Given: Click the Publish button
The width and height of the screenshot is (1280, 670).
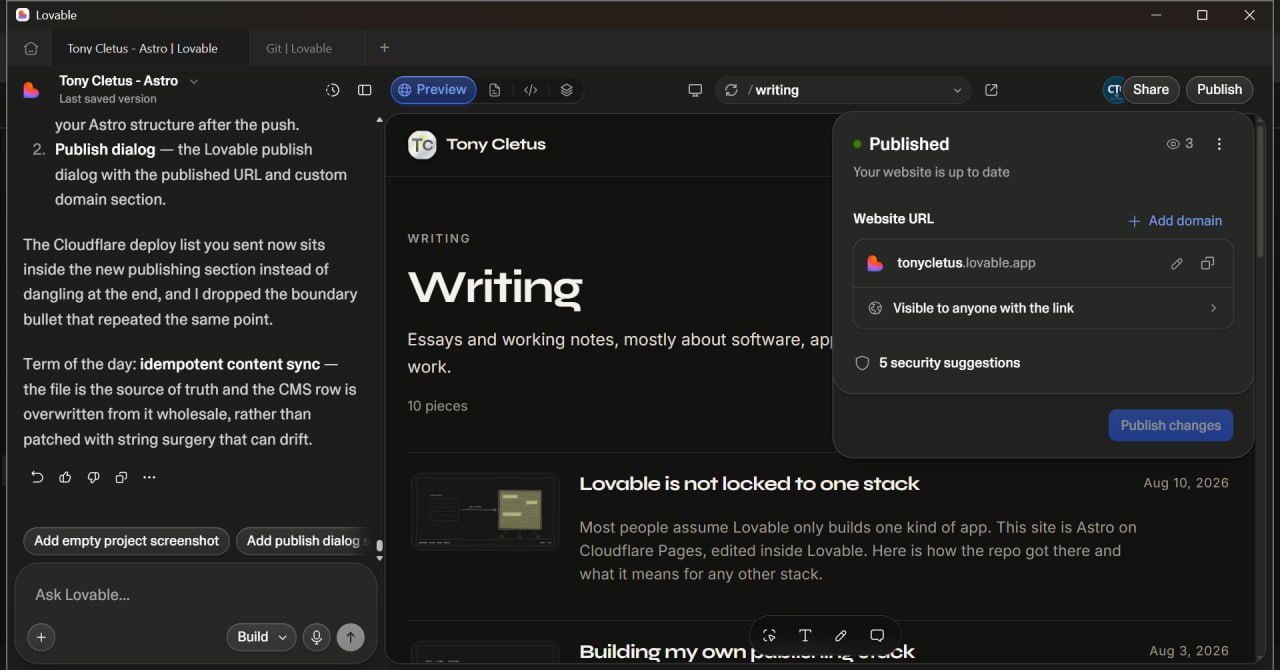Looking at the screenshot, I should [1219, 90].
